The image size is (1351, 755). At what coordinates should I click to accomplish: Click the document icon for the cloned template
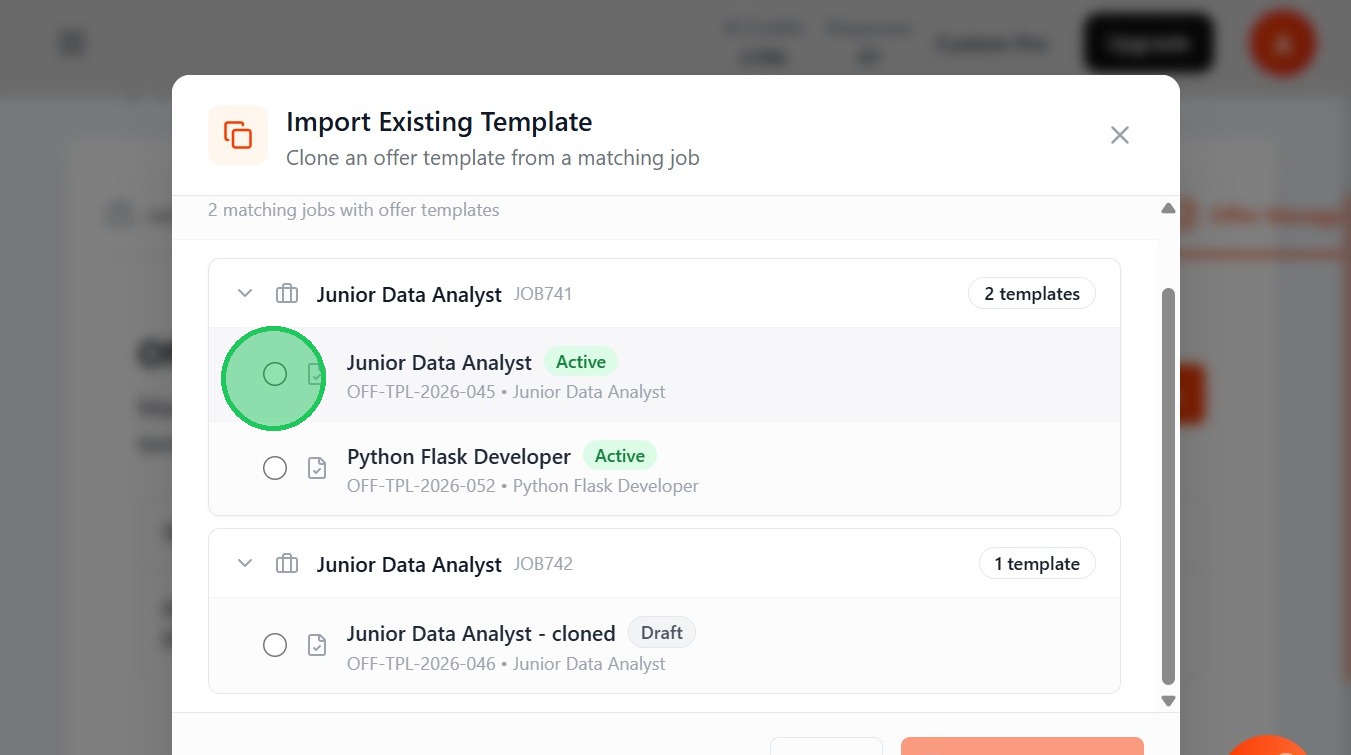[x=317, y=645]
